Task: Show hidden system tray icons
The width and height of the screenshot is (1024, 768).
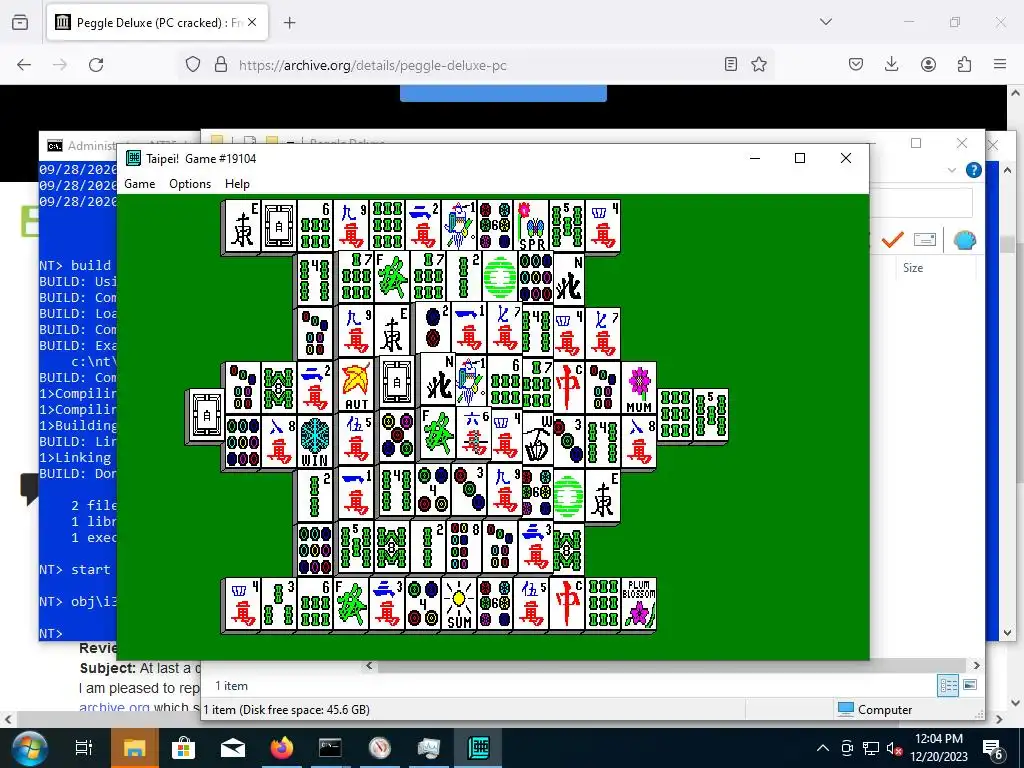Action: point(823,748)
